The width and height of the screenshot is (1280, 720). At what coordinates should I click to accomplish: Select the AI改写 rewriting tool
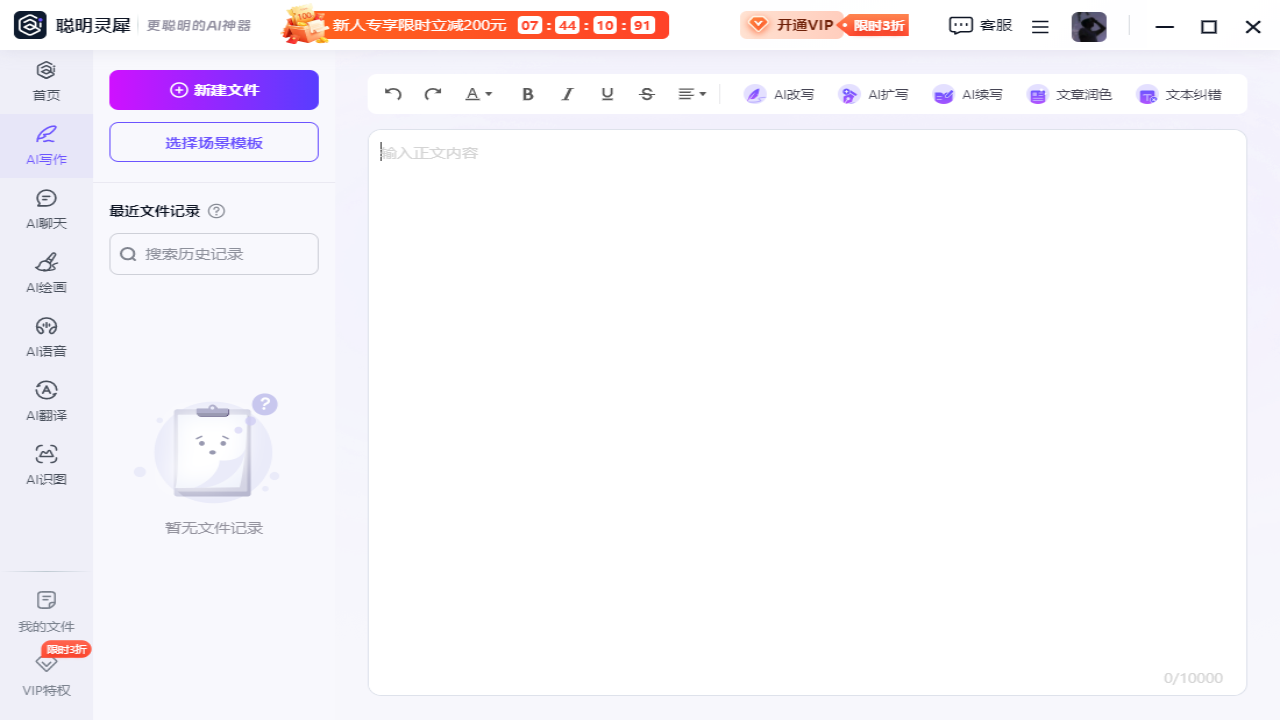pyautogui.click(x=779, y=94)
